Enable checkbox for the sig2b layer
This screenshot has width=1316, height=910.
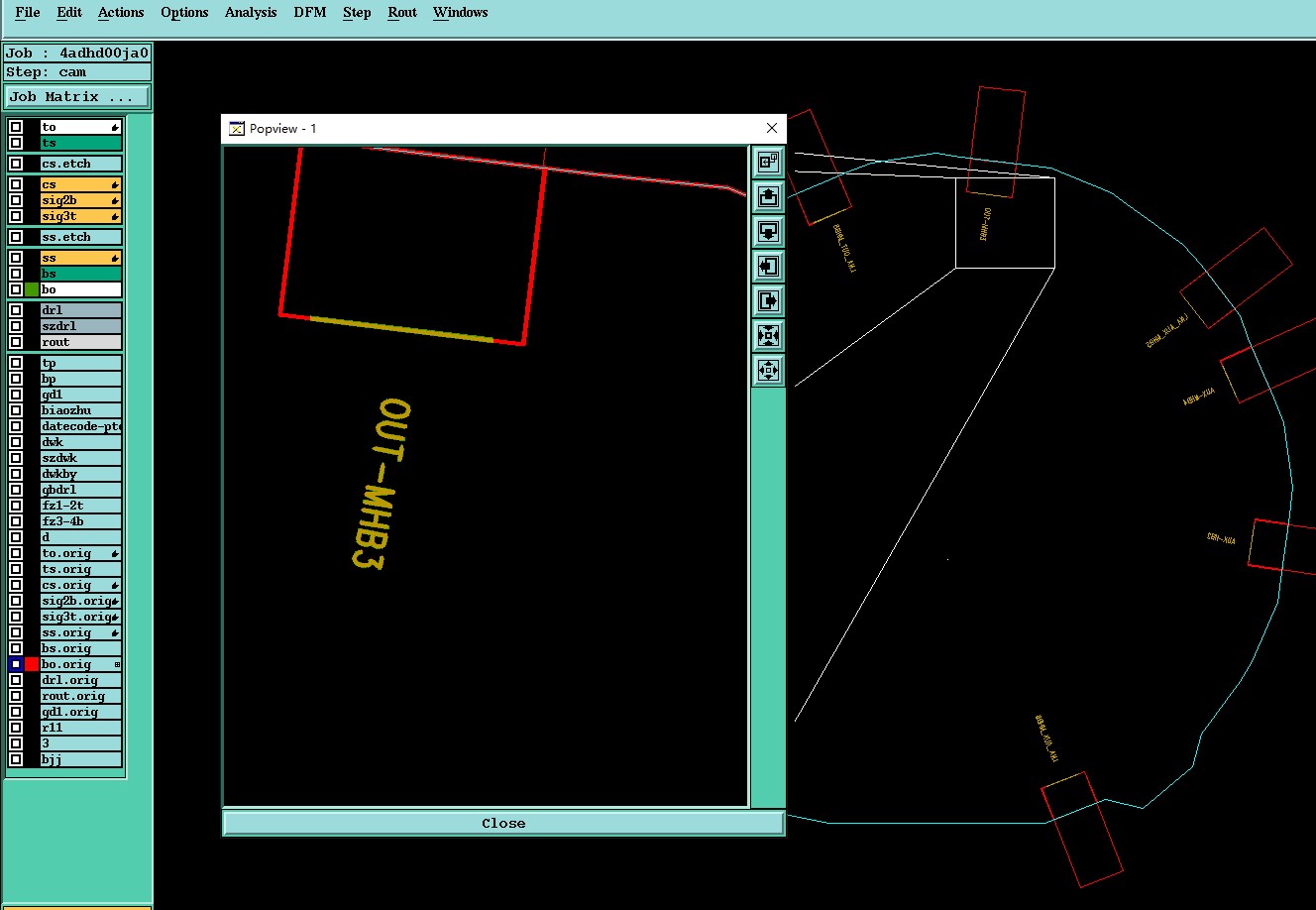(x=16, y=200)
